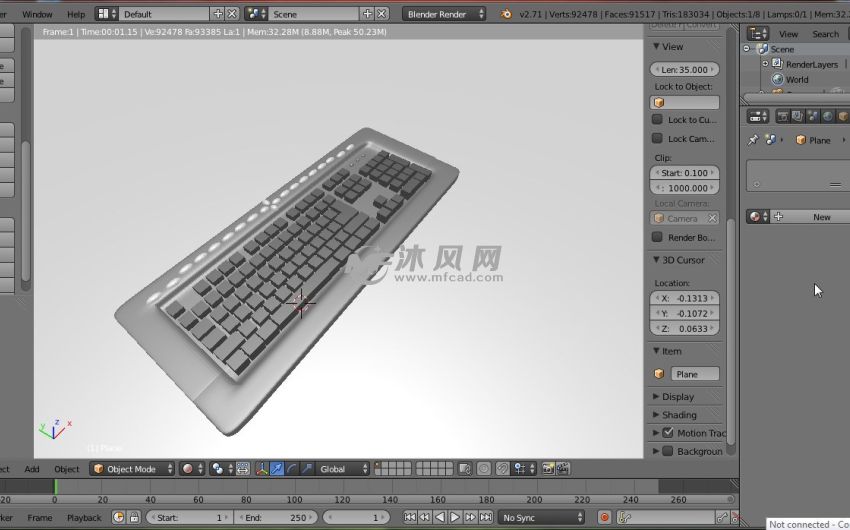Image resolution: width=850 pixels, height=530 pixels.
Task: Enable the Lock to Cursor checkbox
Action: pyautogui.click(x=658, y=120)
